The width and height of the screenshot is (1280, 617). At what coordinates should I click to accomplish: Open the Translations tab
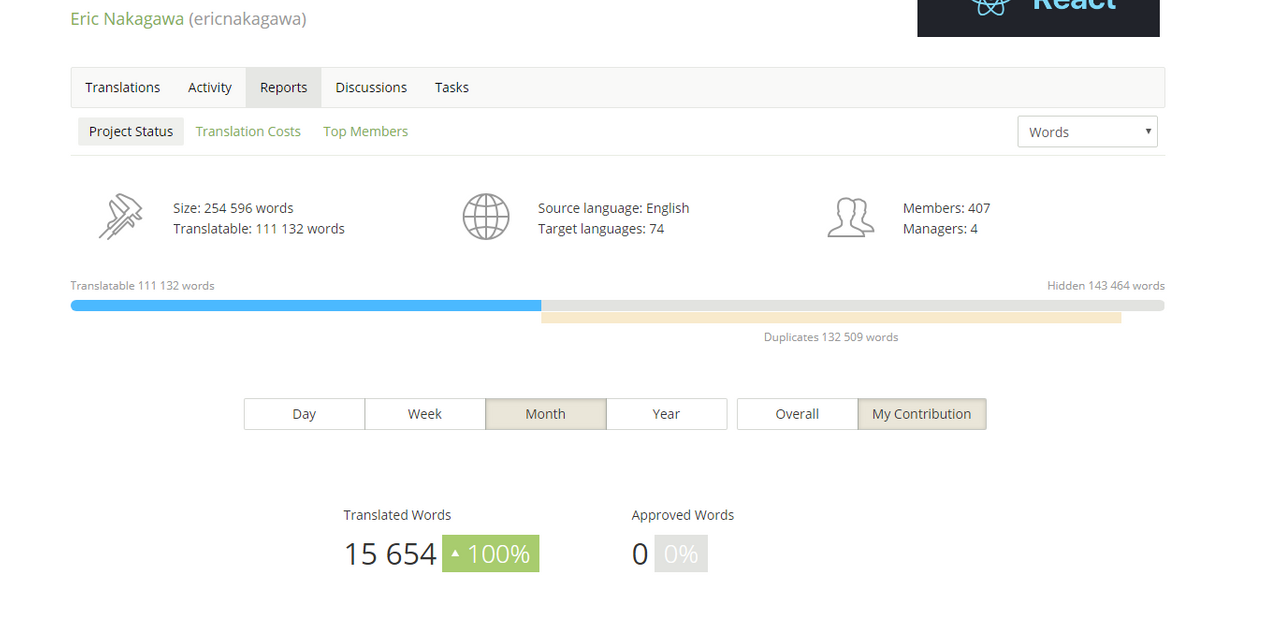pyautogui.click(x=122, y=87)
